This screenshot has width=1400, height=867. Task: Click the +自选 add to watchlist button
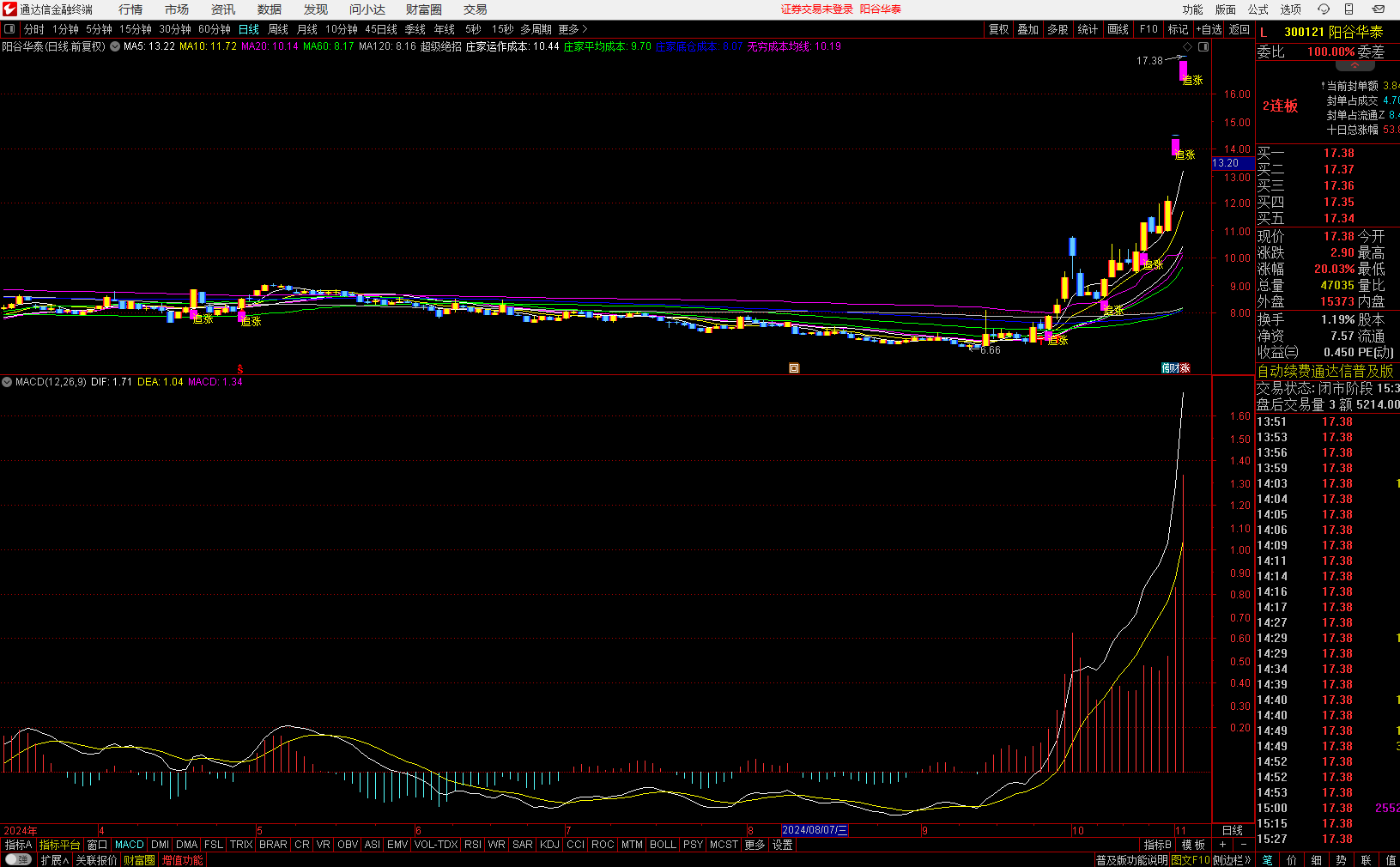pos(1209,29)
